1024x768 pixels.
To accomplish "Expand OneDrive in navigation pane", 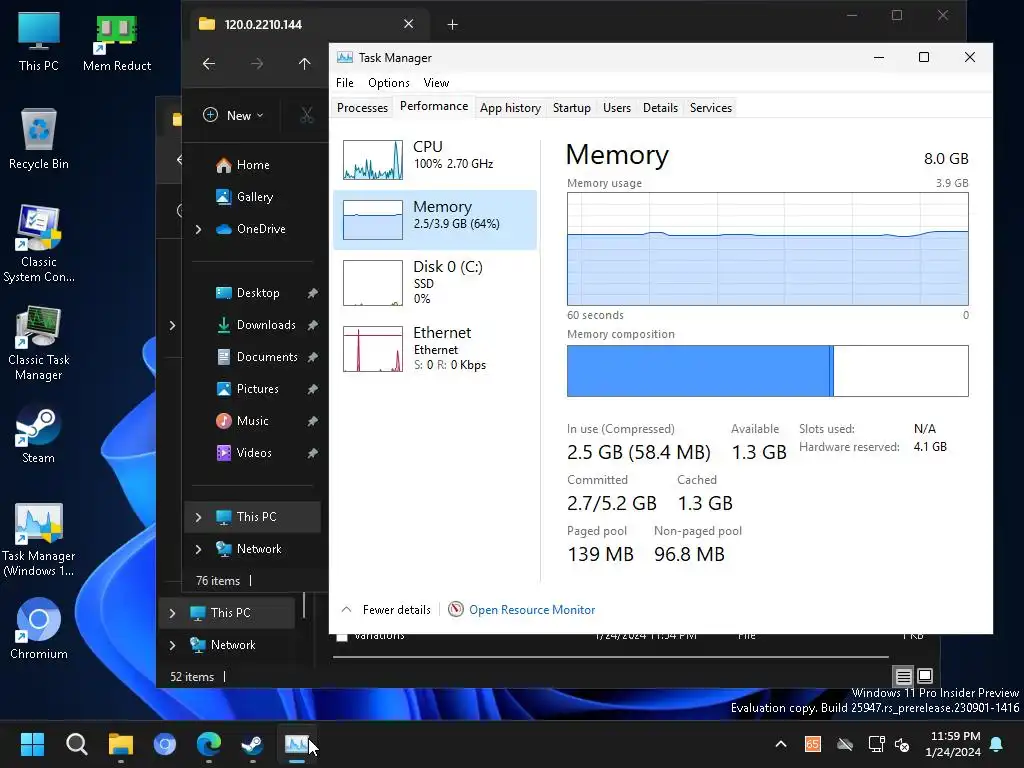I will click(x=198, y=229).
